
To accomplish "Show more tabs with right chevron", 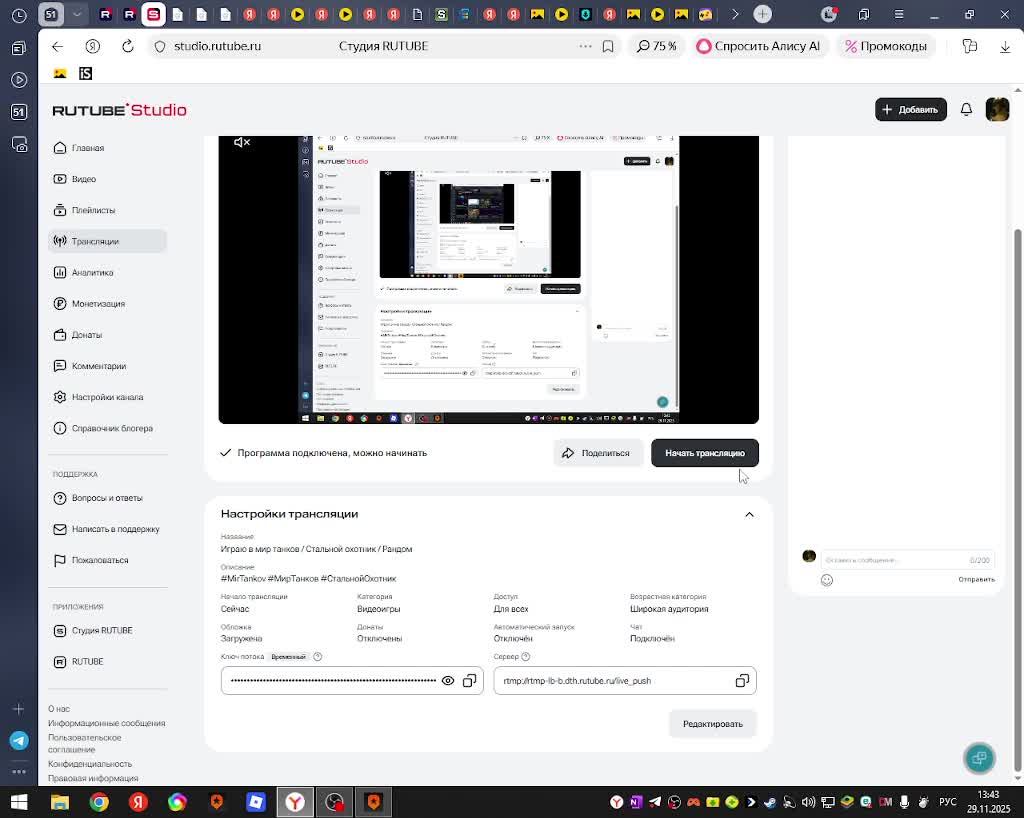I will coord(735,14).
